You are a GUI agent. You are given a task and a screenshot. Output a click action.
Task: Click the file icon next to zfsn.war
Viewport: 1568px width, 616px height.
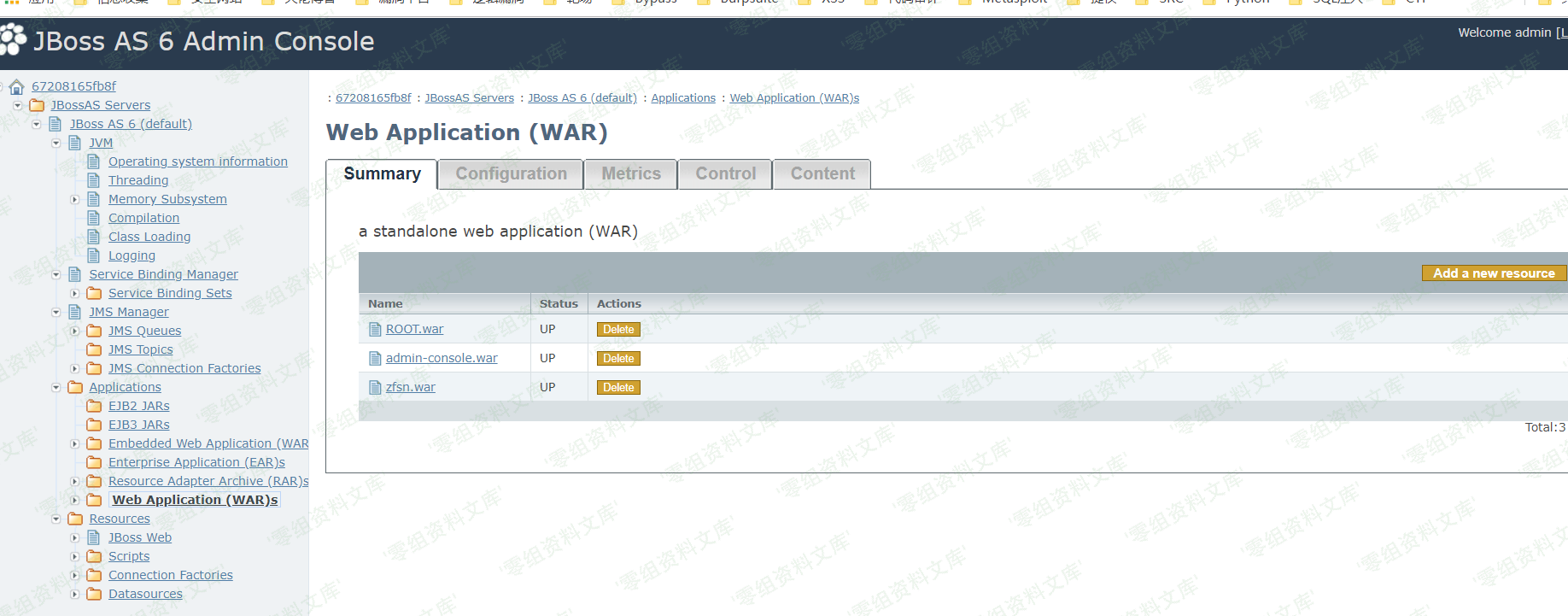click(x=375, y=387)
